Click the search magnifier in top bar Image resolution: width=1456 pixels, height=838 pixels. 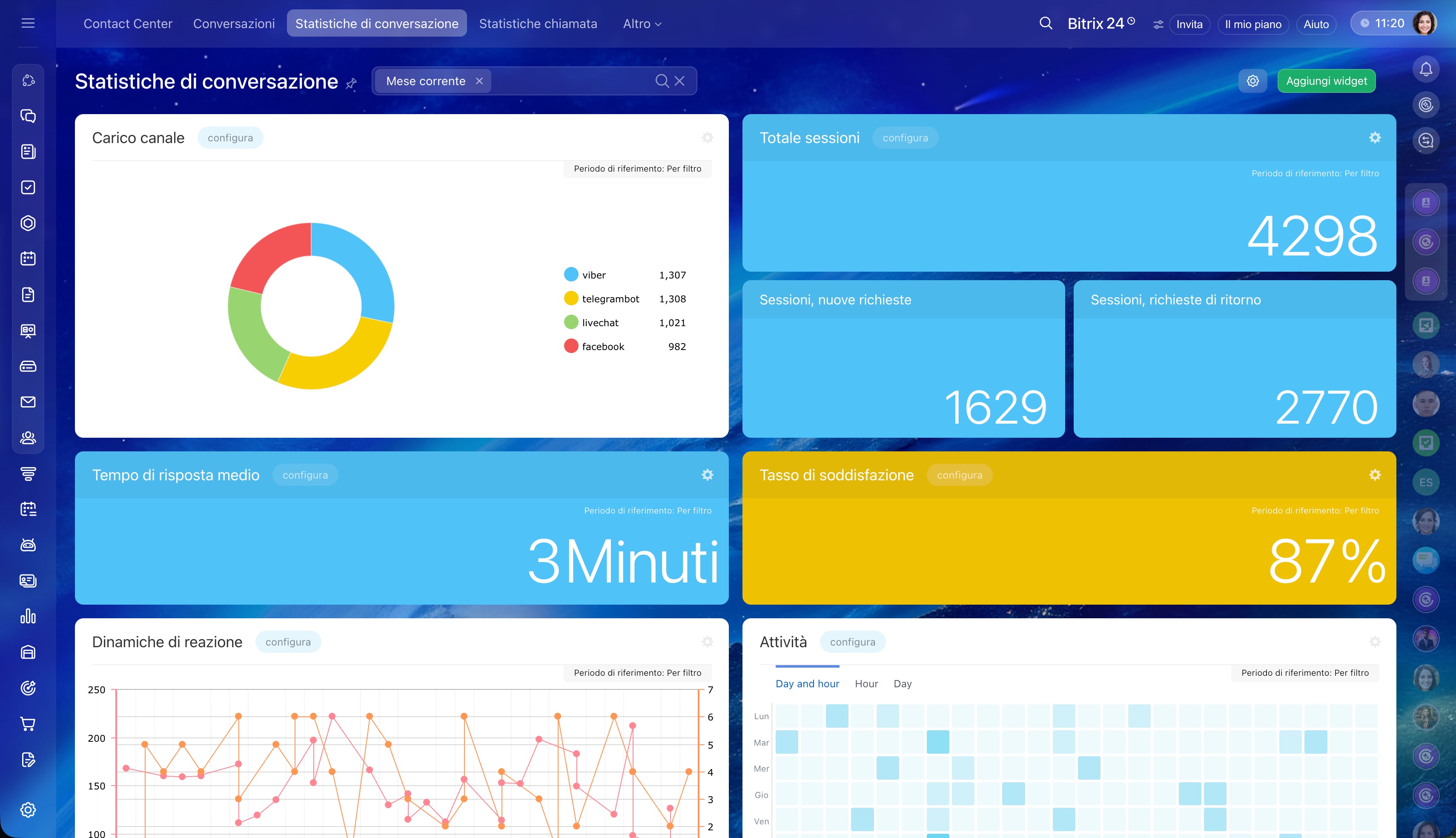pos(1045,23)
